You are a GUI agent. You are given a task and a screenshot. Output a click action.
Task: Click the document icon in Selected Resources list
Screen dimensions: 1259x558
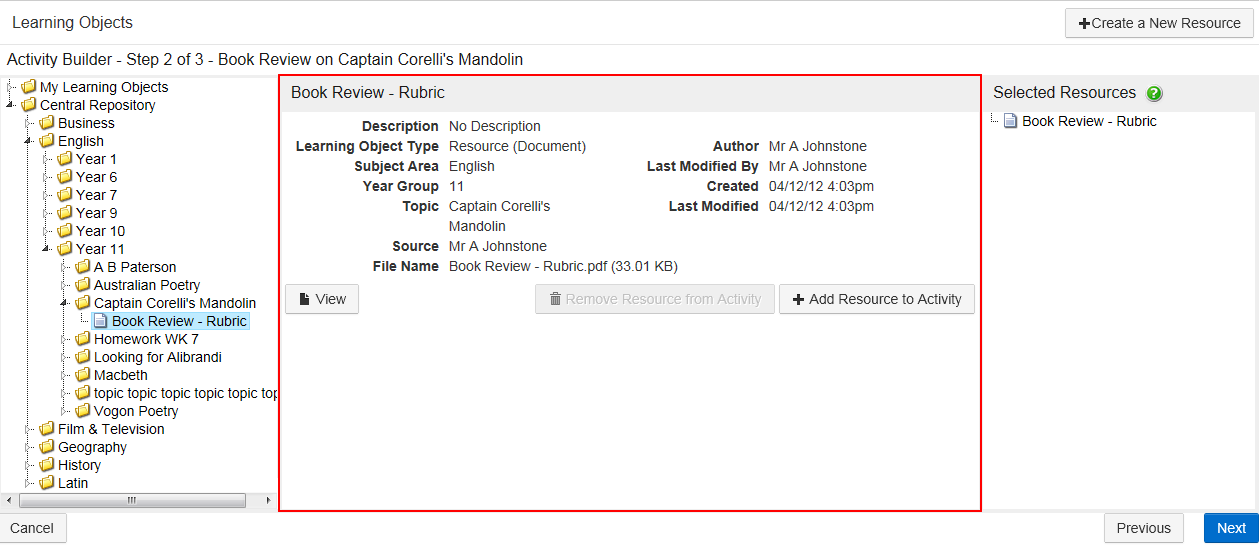(1010, 121)
